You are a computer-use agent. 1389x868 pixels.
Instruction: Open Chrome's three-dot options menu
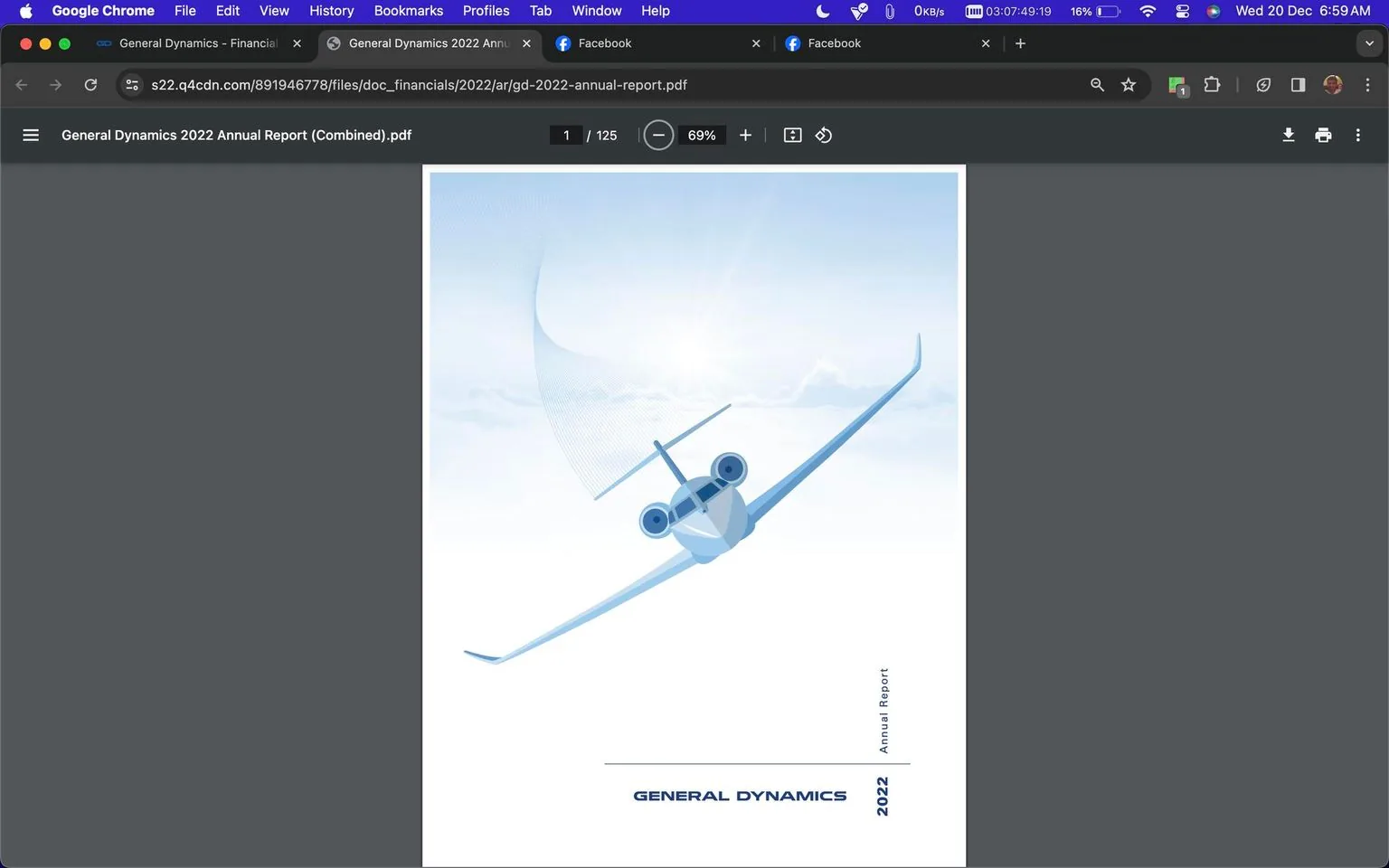(x=1368, y=84)
